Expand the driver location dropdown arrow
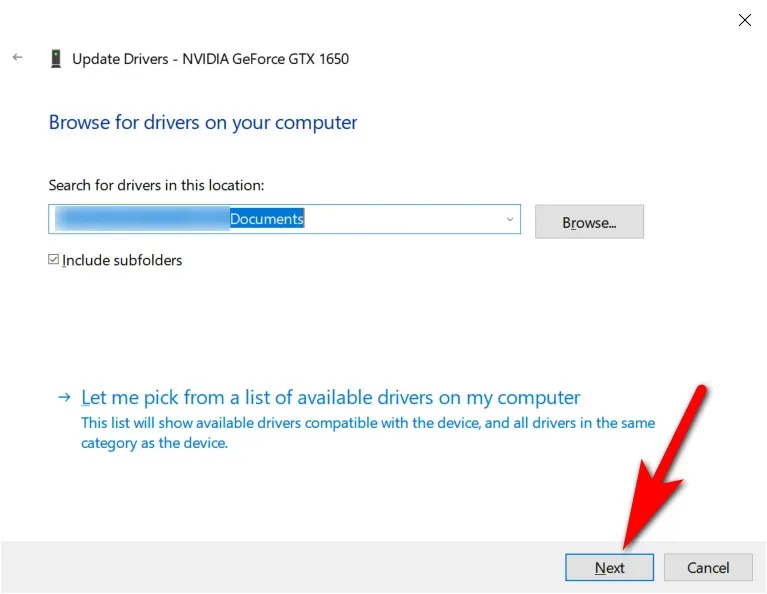 click(509, 219)
